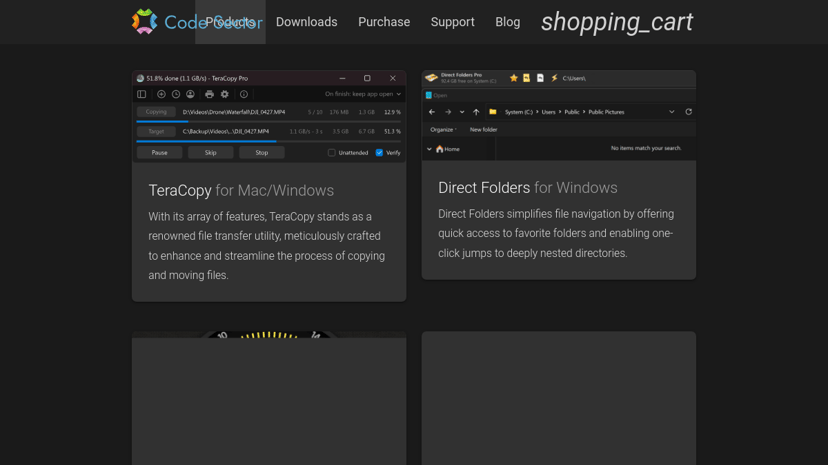The width and height of the screenshot is (828, 465).
Task: Click yellow recent folders document icon
Action: [526, 78]
